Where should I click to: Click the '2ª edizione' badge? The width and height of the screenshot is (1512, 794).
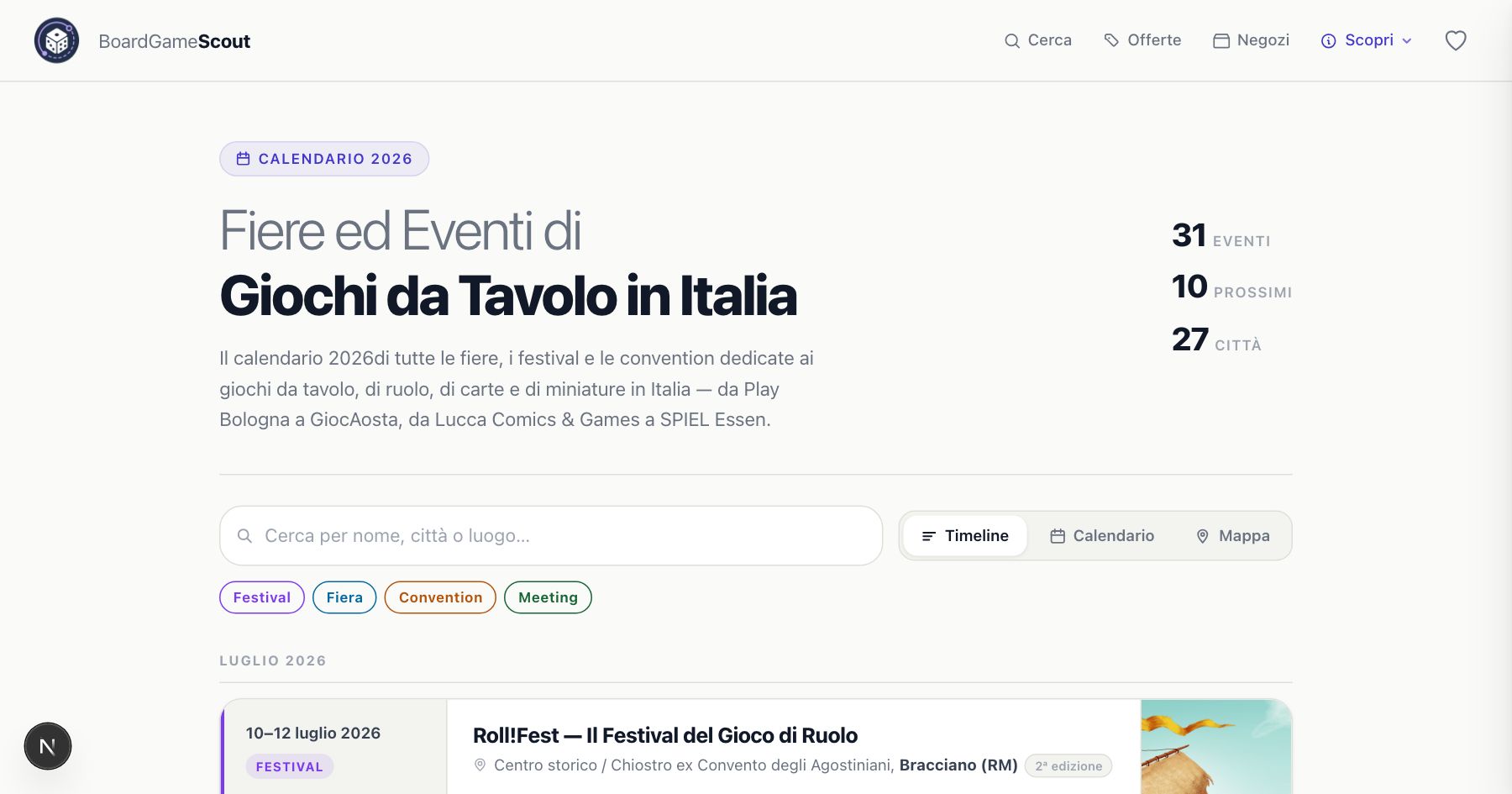click(1068, 765)
